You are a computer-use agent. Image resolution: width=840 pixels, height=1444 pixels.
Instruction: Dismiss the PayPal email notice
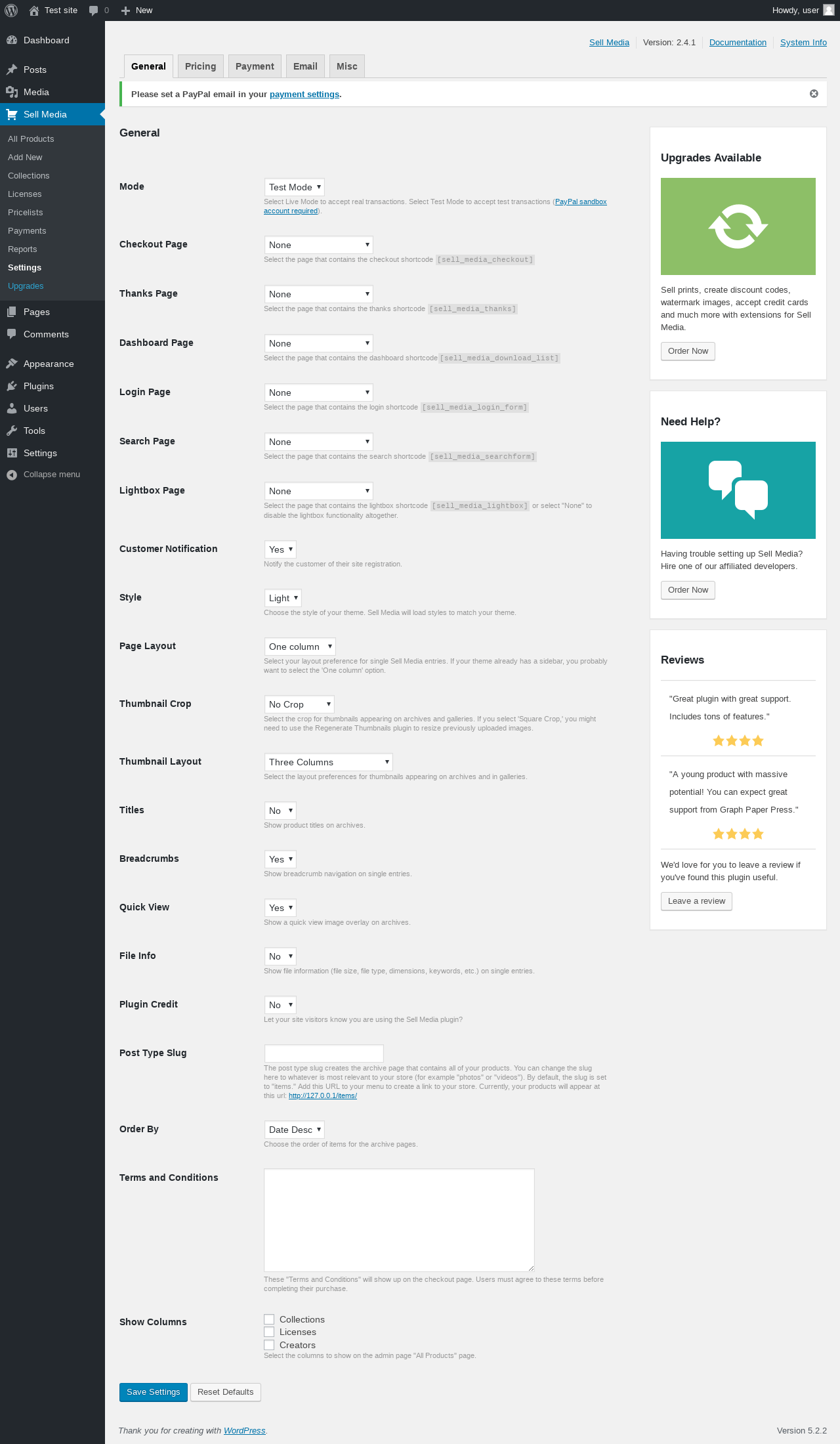[814, 94]
